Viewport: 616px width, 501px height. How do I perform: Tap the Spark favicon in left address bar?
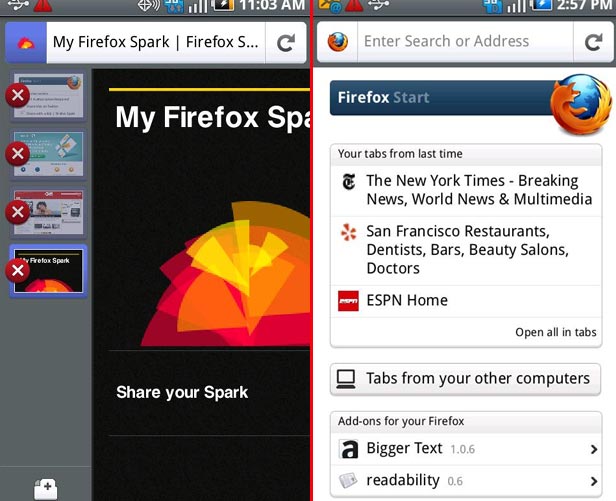click(26, 43)
